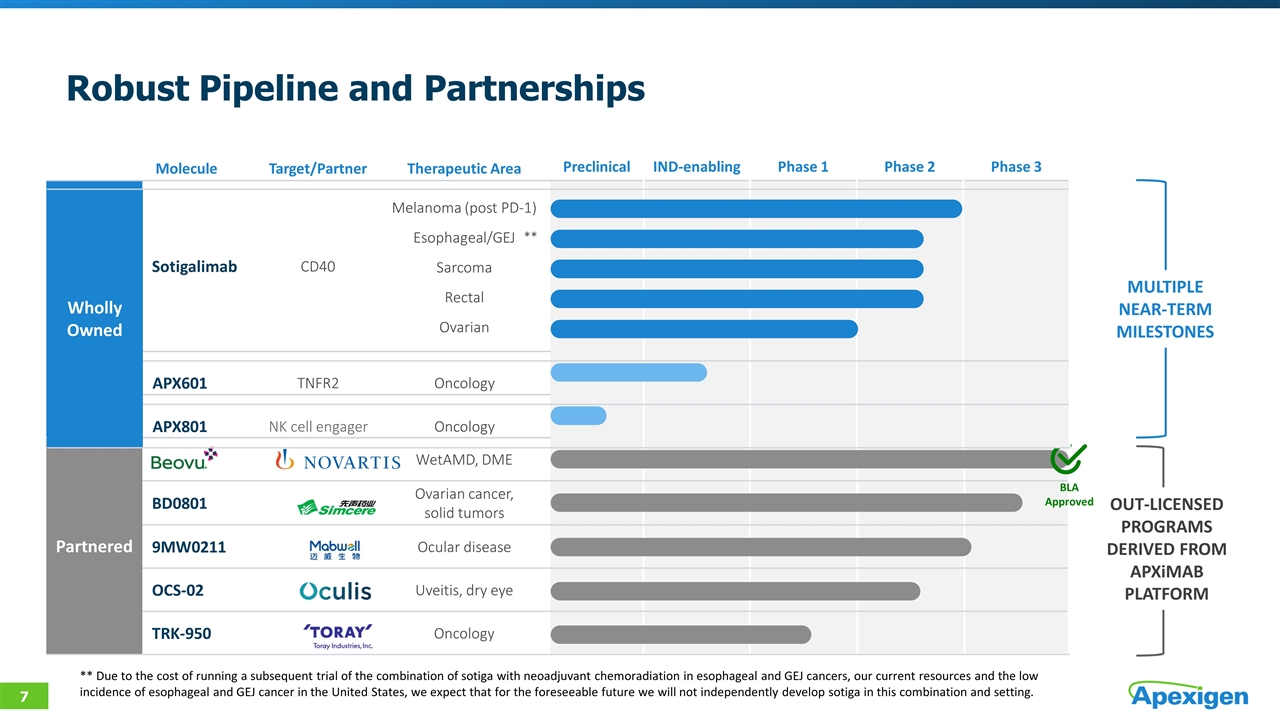The height and width of the screenshot is (720, 1280).
Task: Select the Phase 1 header
Action: (803, 166)
